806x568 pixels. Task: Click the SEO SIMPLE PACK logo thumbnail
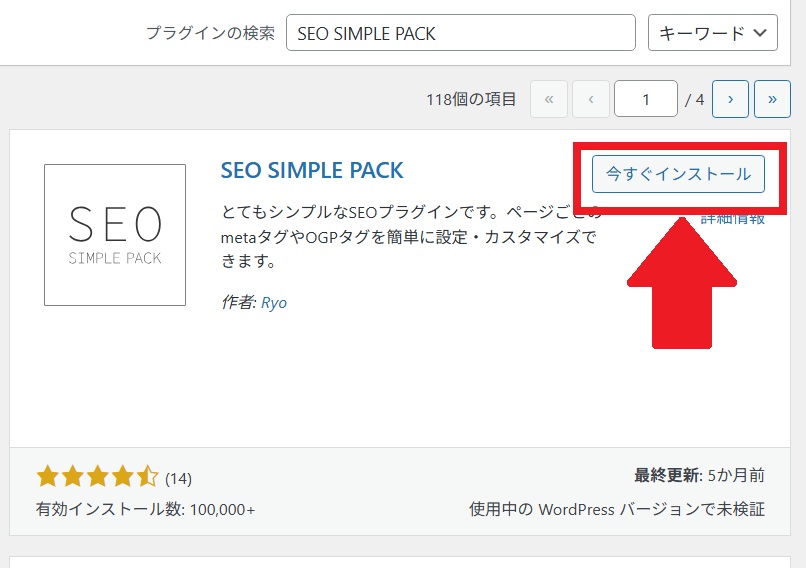coord(115,235)
